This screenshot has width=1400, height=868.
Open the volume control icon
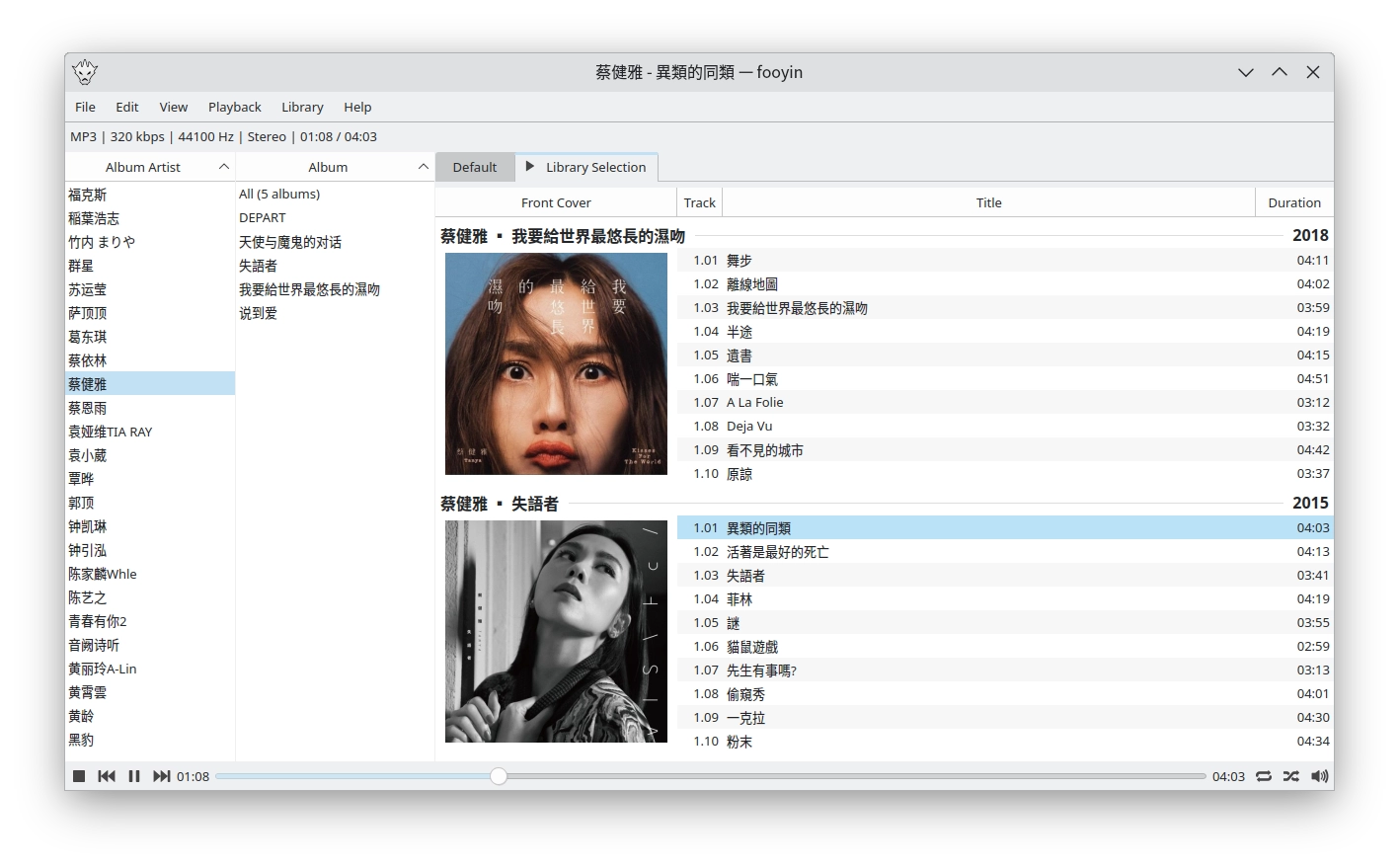point(1319,776)
